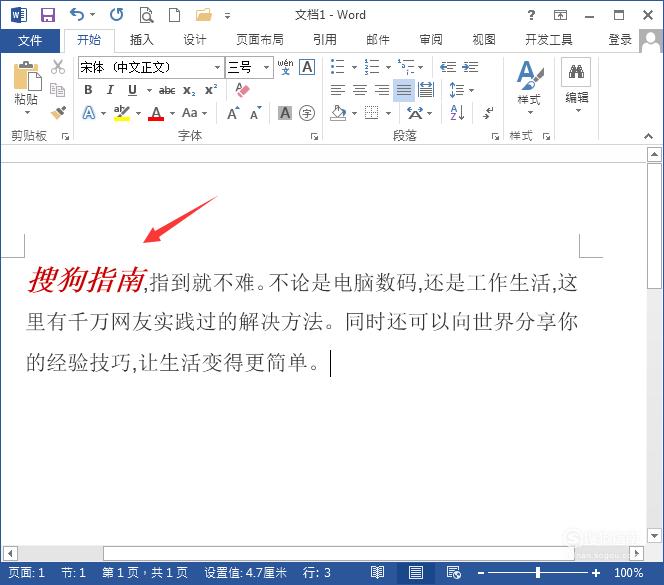Save the document with the floppy disk icon

(47, 15)
